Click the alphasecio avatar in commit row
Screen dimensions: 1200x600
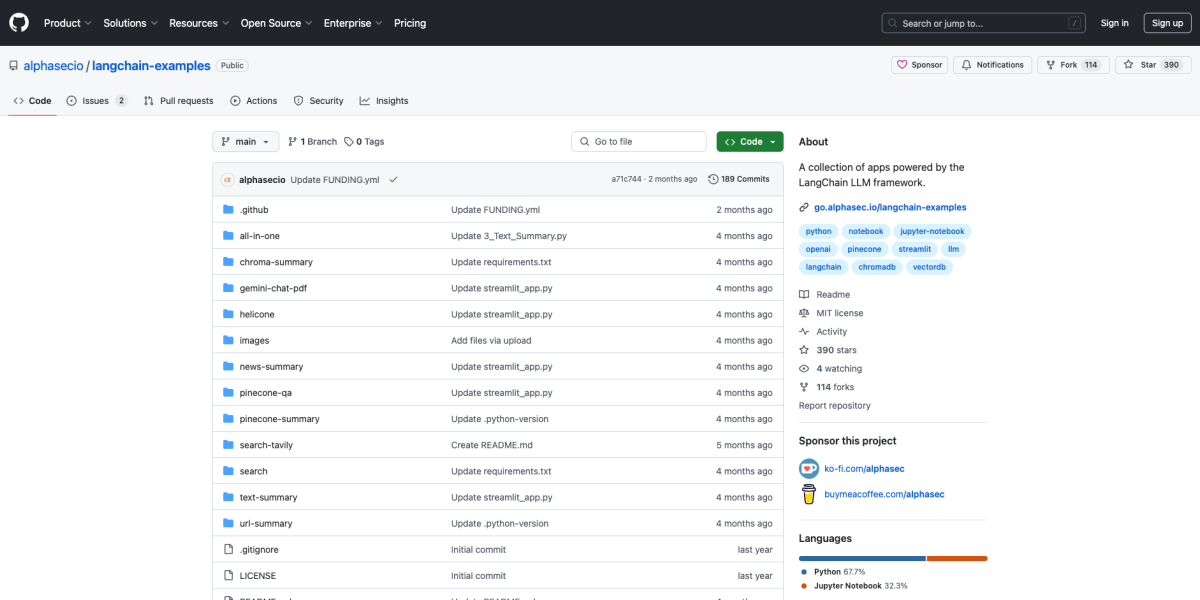[x=228, y=179]
